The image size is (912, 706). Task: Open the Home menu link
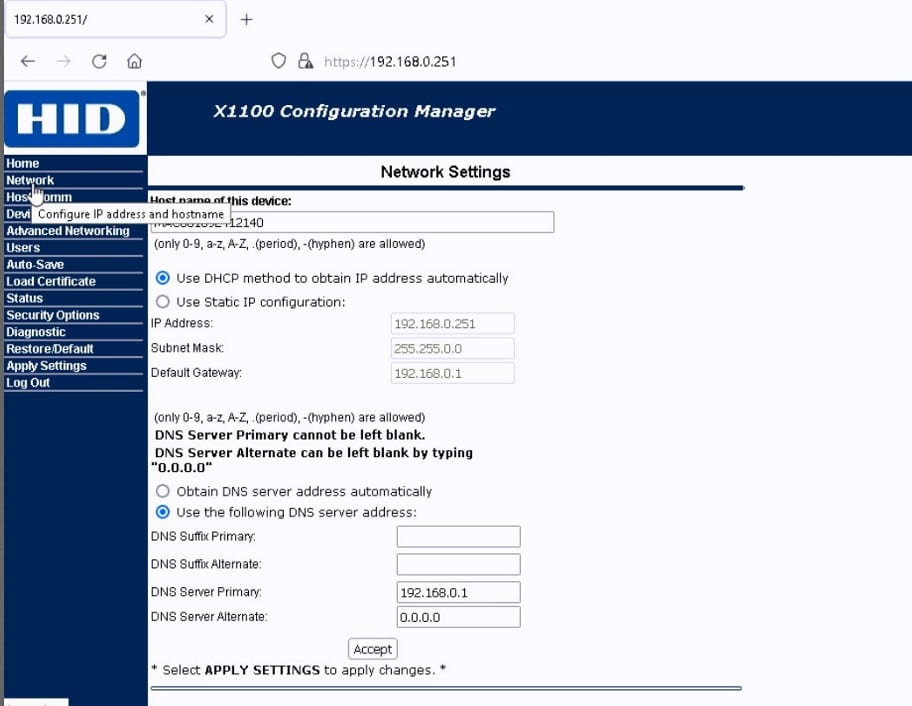click(x=23, y=163)
